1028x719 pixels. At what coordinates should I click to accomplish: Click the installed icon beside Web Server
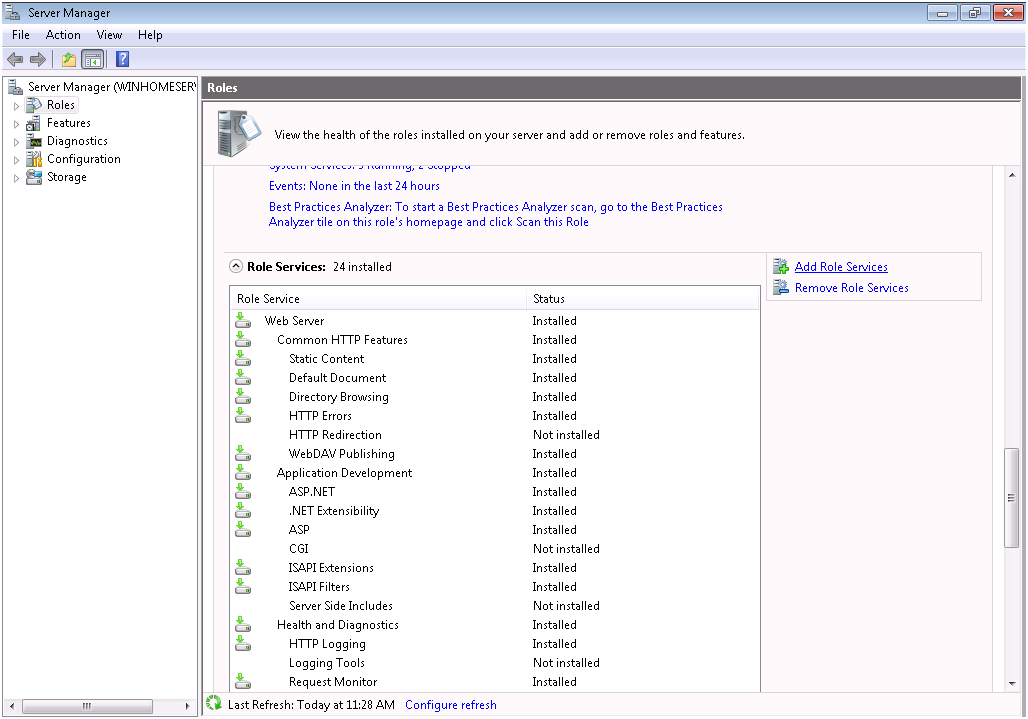pyautogui.click(x=243, y=321)
